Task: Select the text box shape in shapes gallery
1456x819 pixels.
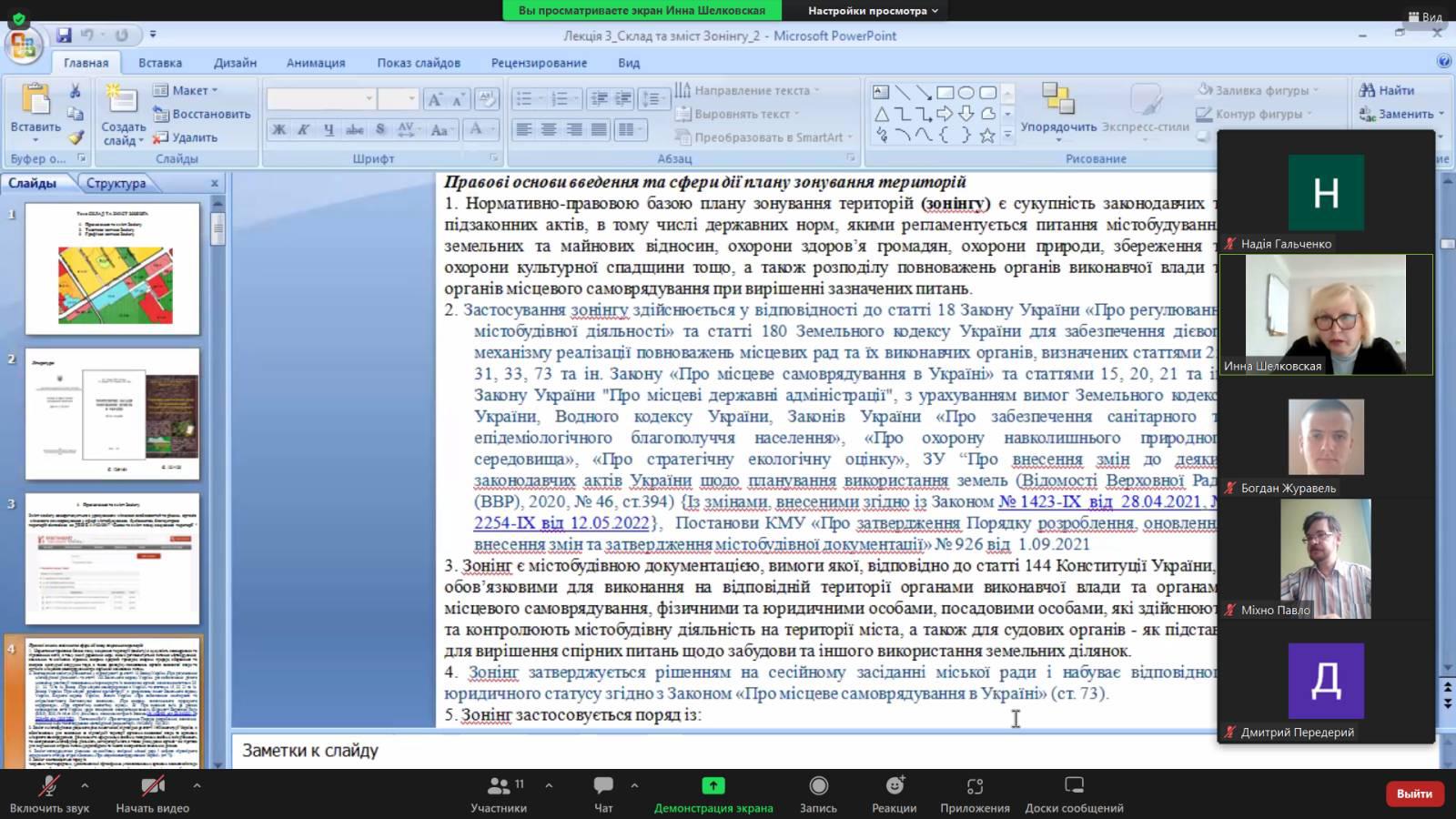Action: 881,92
